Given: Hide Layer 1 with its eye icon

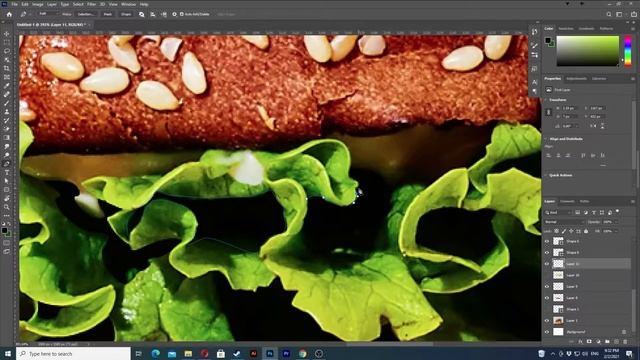Looking at the screenshot, I should click(x=547, y=320).
